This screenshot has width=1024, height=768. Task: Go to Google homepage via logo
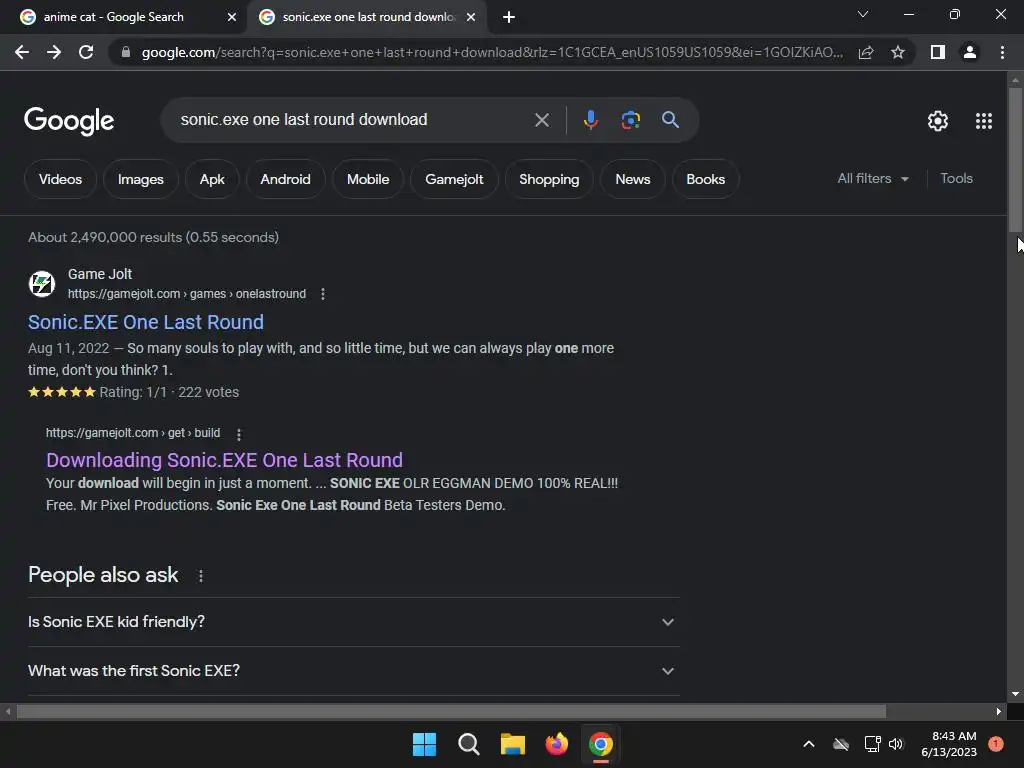(x=69, y=121)
